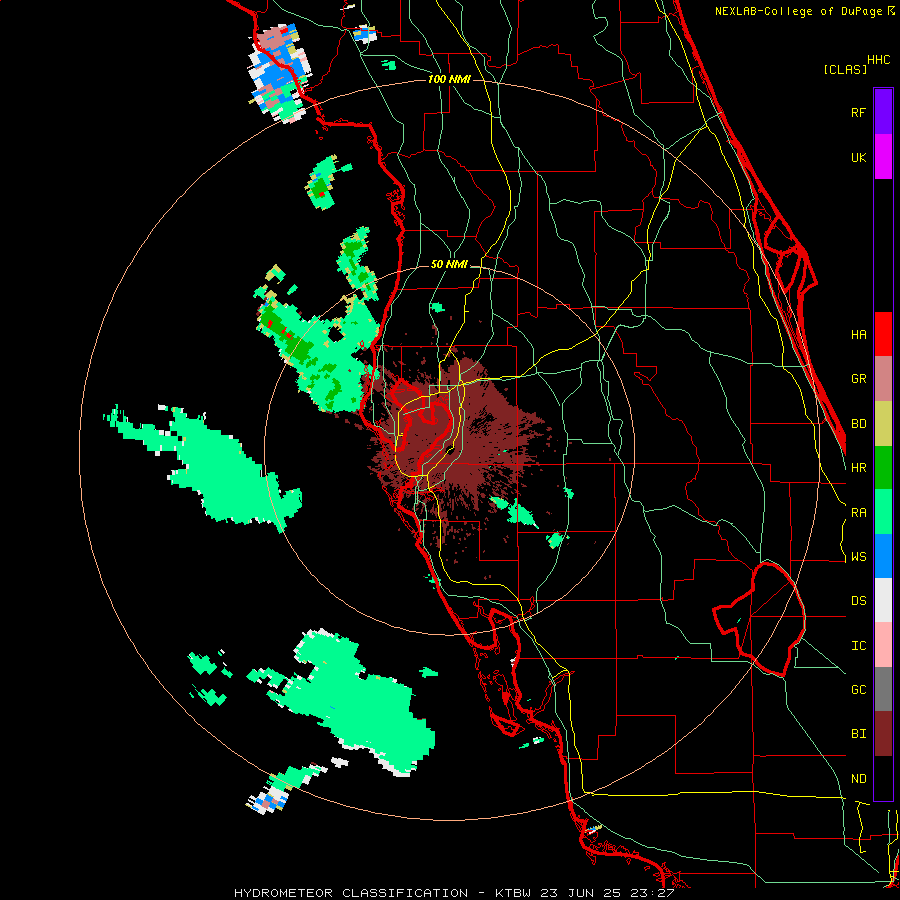
Task: Click the KTBW station identifier text
Action: click(x=513, y=893)
